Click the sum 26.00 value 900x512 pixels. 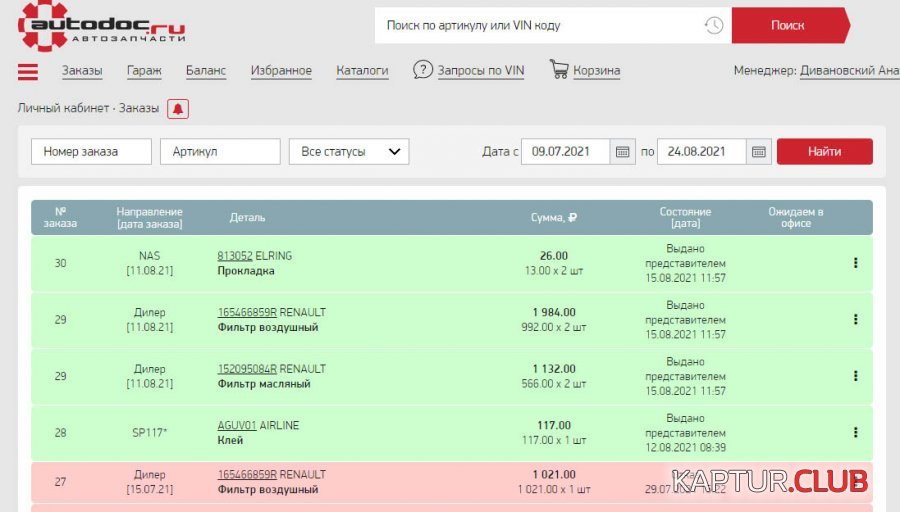pos(554,256)
